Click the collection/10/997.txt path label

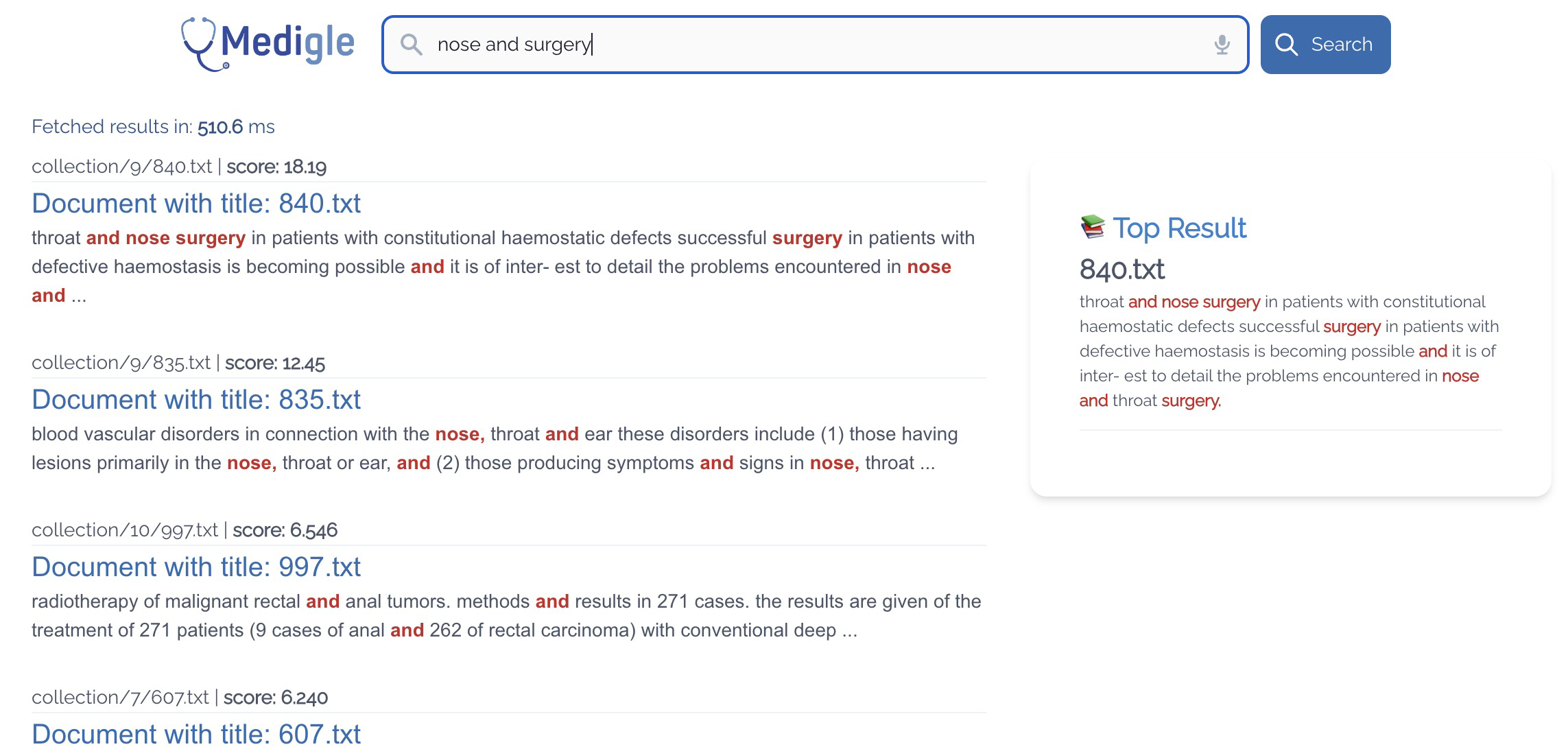tap(125, 530)
